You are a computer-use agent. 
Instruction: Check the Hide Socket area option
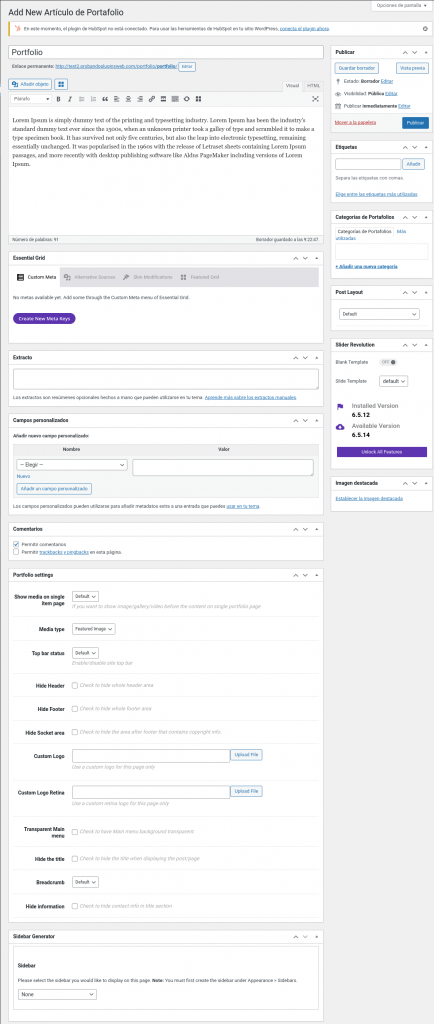(75, 732)
